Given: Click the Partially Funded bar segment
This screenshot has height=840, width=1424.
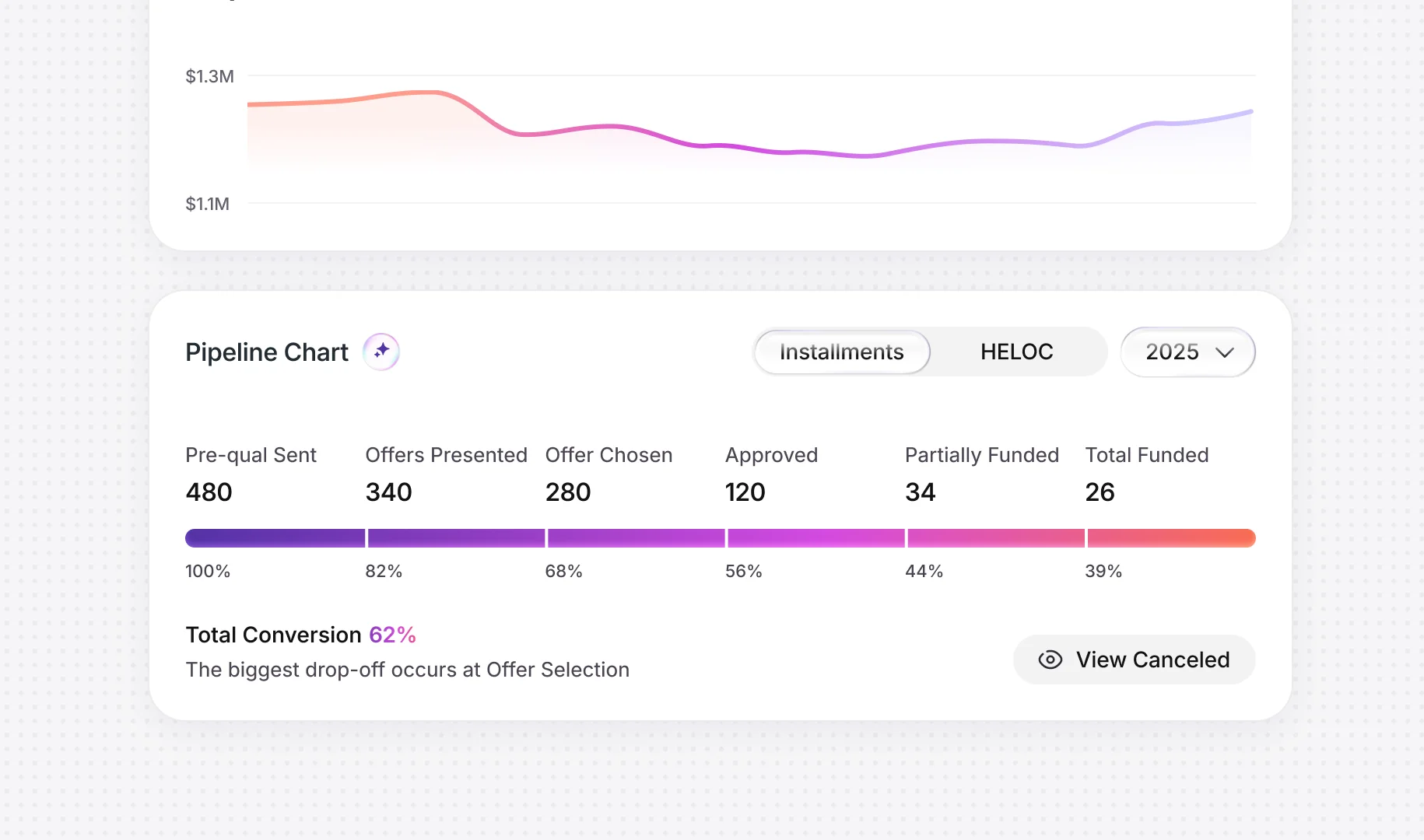Looking at the screenshot, I should (996, 538).
